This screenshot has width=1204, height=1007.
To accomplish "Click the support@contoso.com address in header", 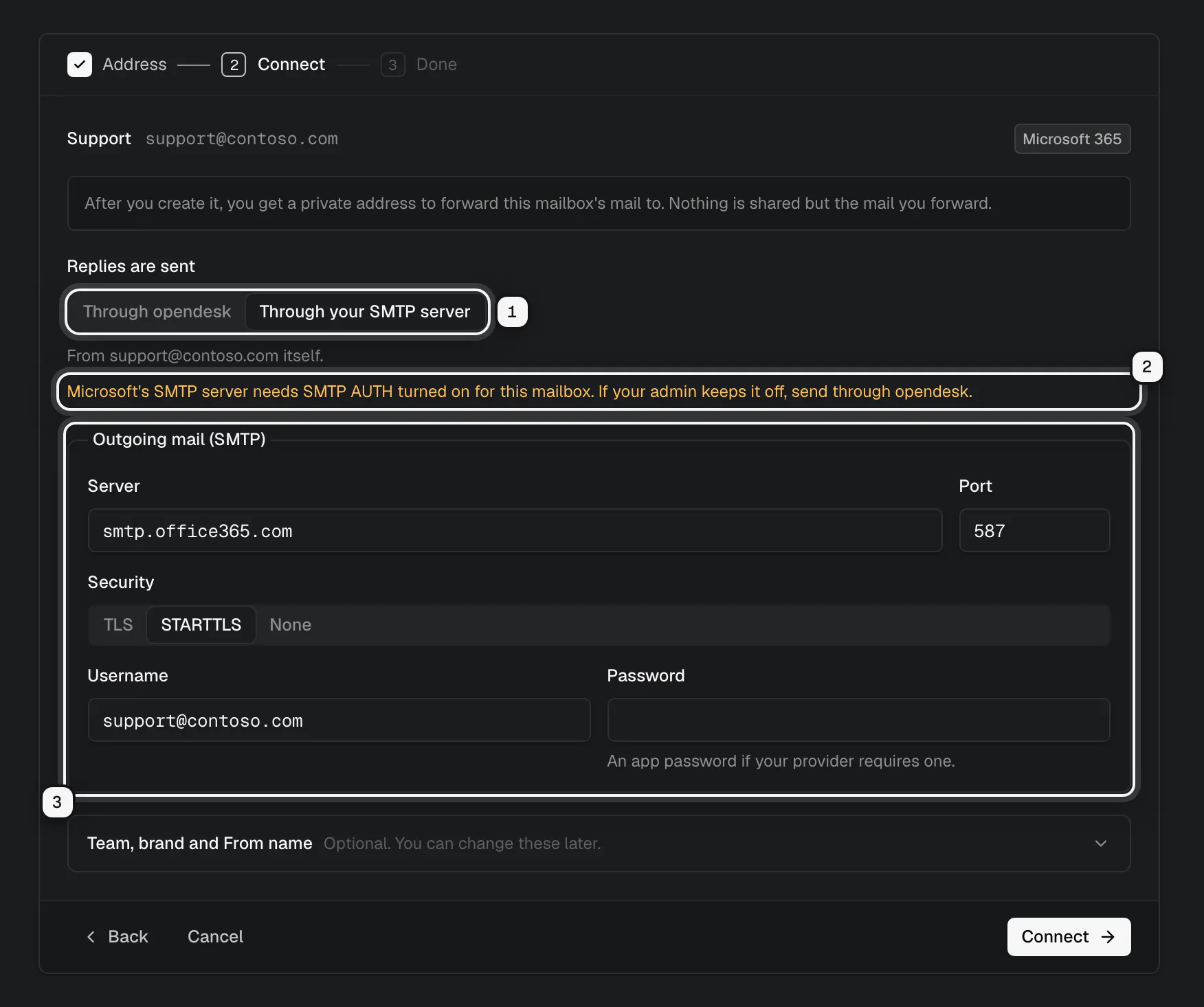I will (242, 139).
